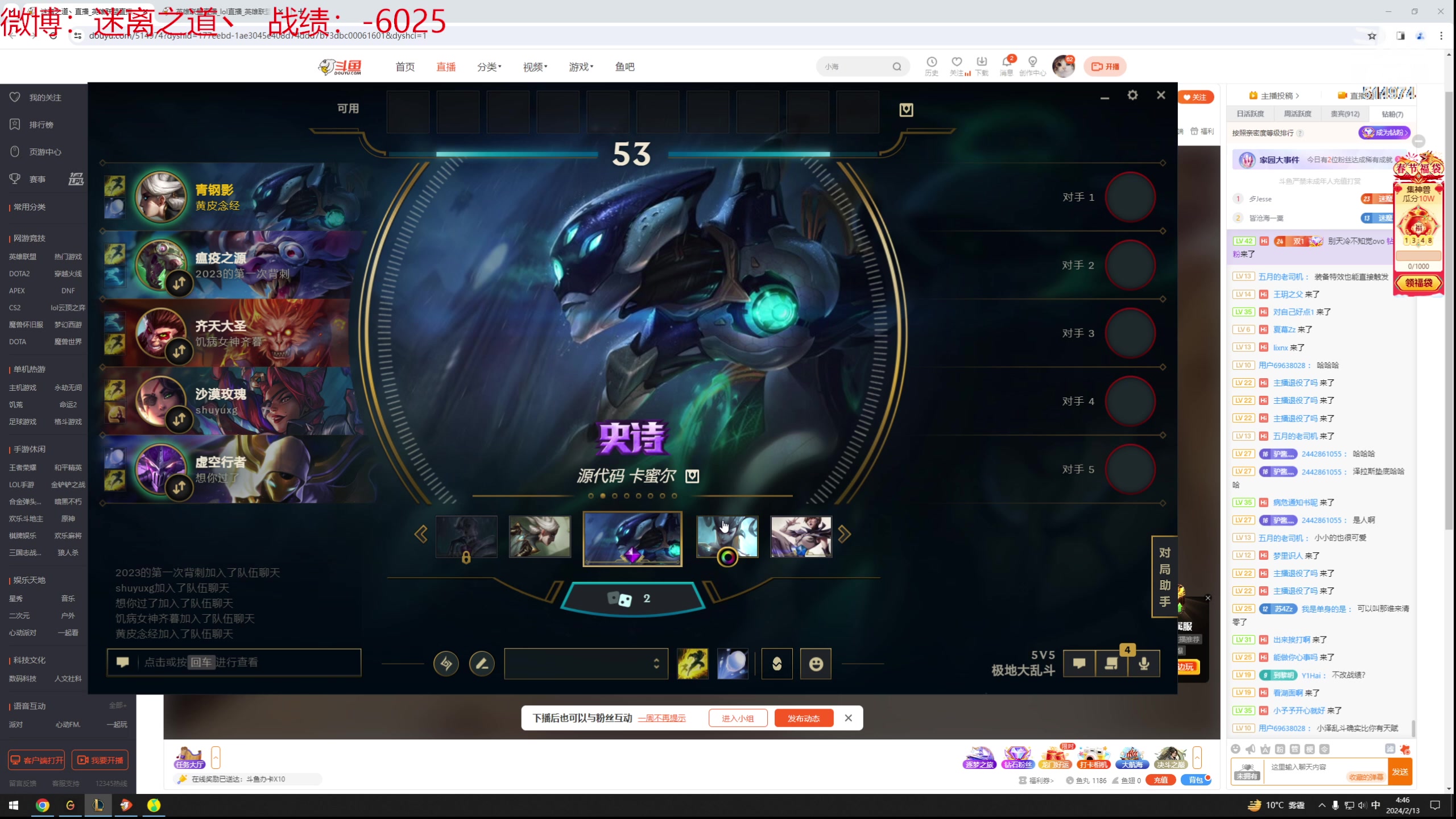Open the rune page dropdown
Viewport: 1456px width, 819px height.
[586, 664]
